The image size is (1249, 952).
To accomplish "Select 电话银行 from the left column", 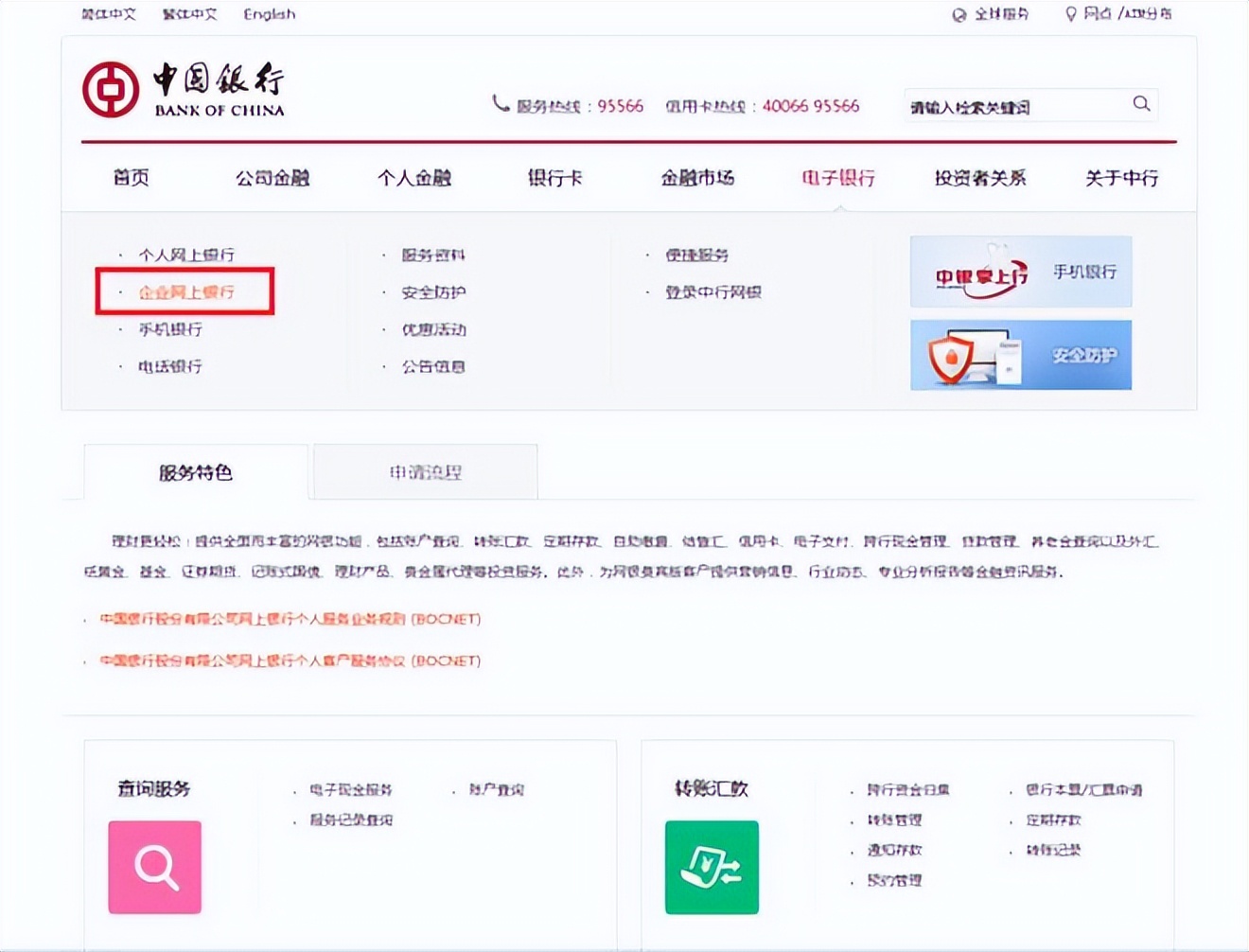I will coord(168,366).
